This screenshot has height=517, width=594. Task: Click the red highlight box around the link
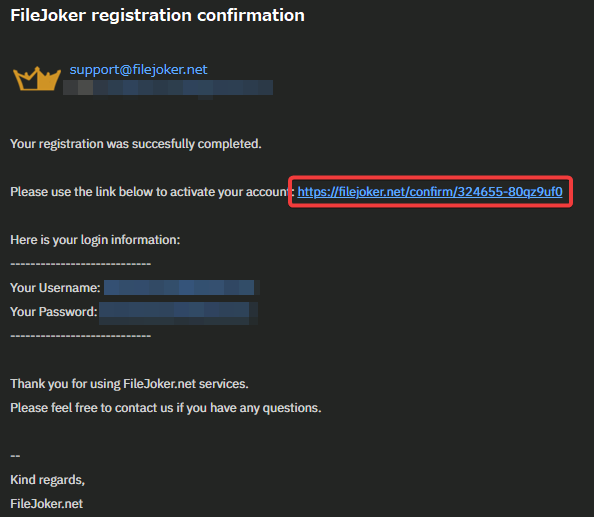pyautogui.click(x=430, y=192)
